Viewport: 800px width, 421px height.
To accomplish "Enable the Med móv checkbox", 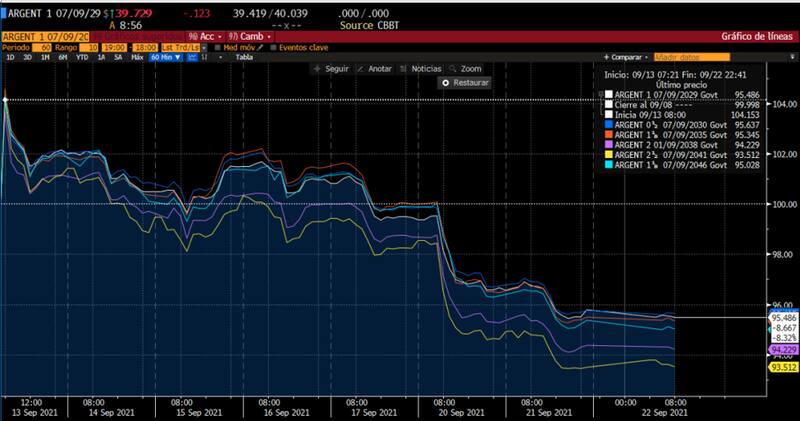I will coord(216,47).
